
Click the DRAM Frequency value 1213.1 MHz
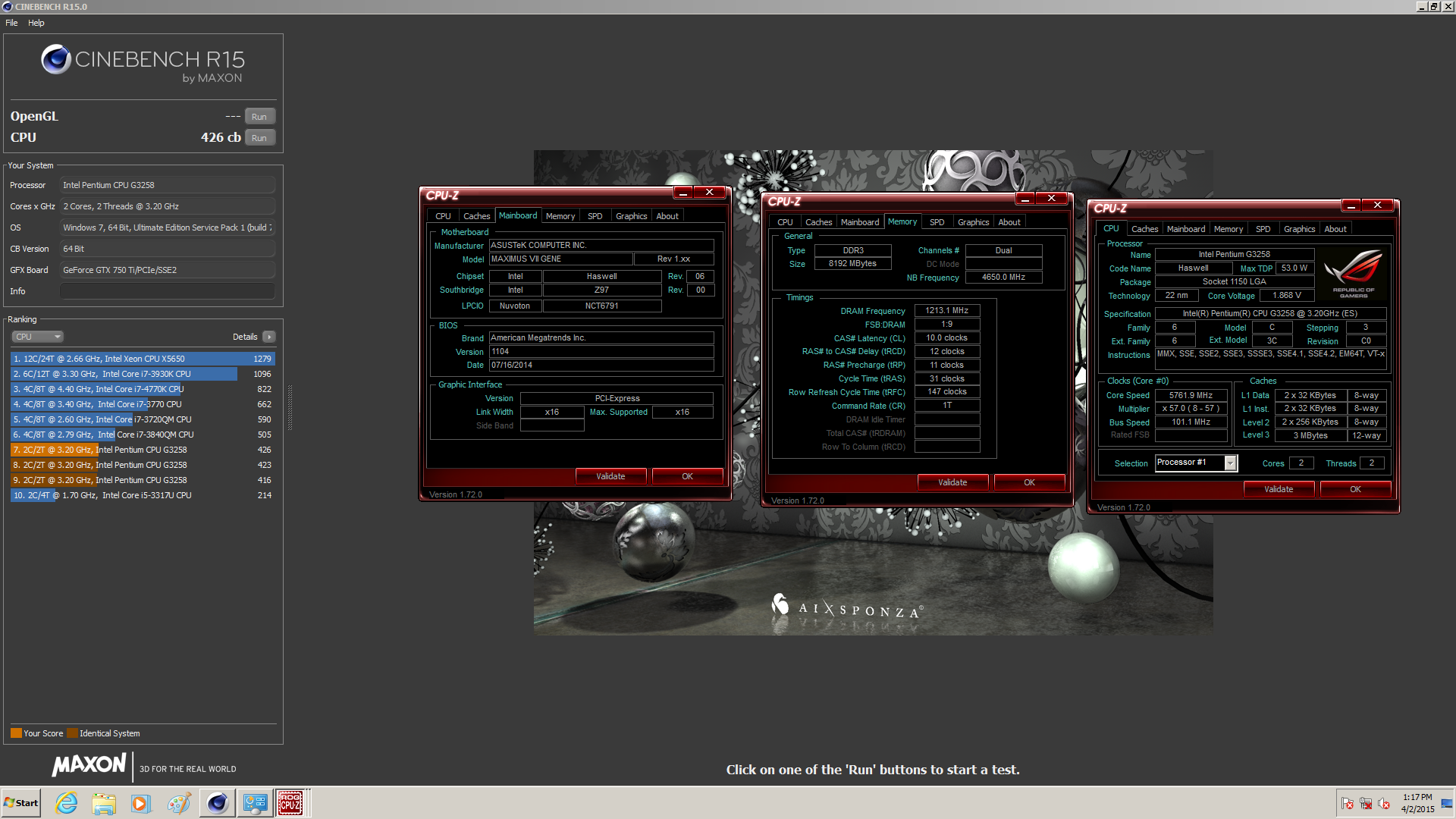click(x=946, y=310)
